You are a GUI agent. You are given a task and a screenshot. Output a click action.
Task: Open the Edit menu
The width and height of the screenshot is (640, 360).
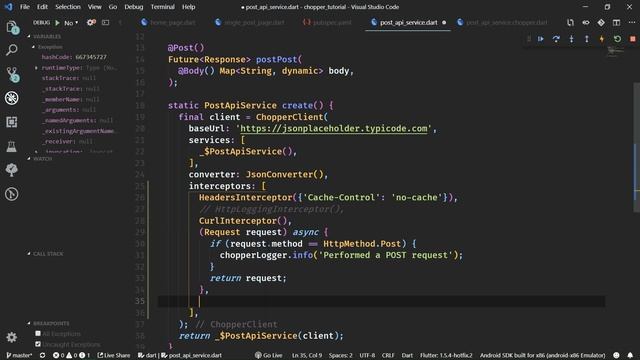(42, 7)
